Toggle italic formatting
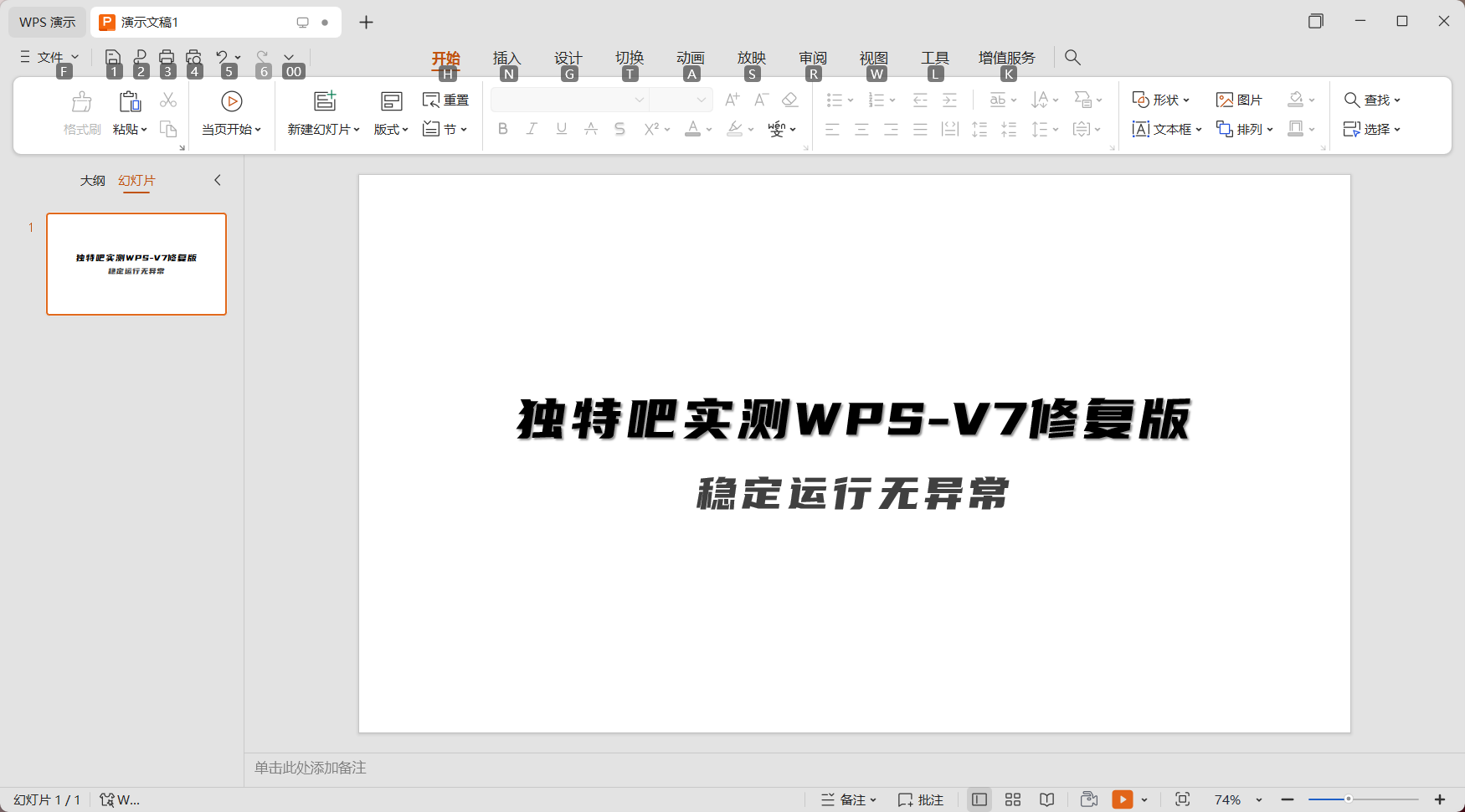Viewport: 1465px width, 812px height. [x=532, y=128]
